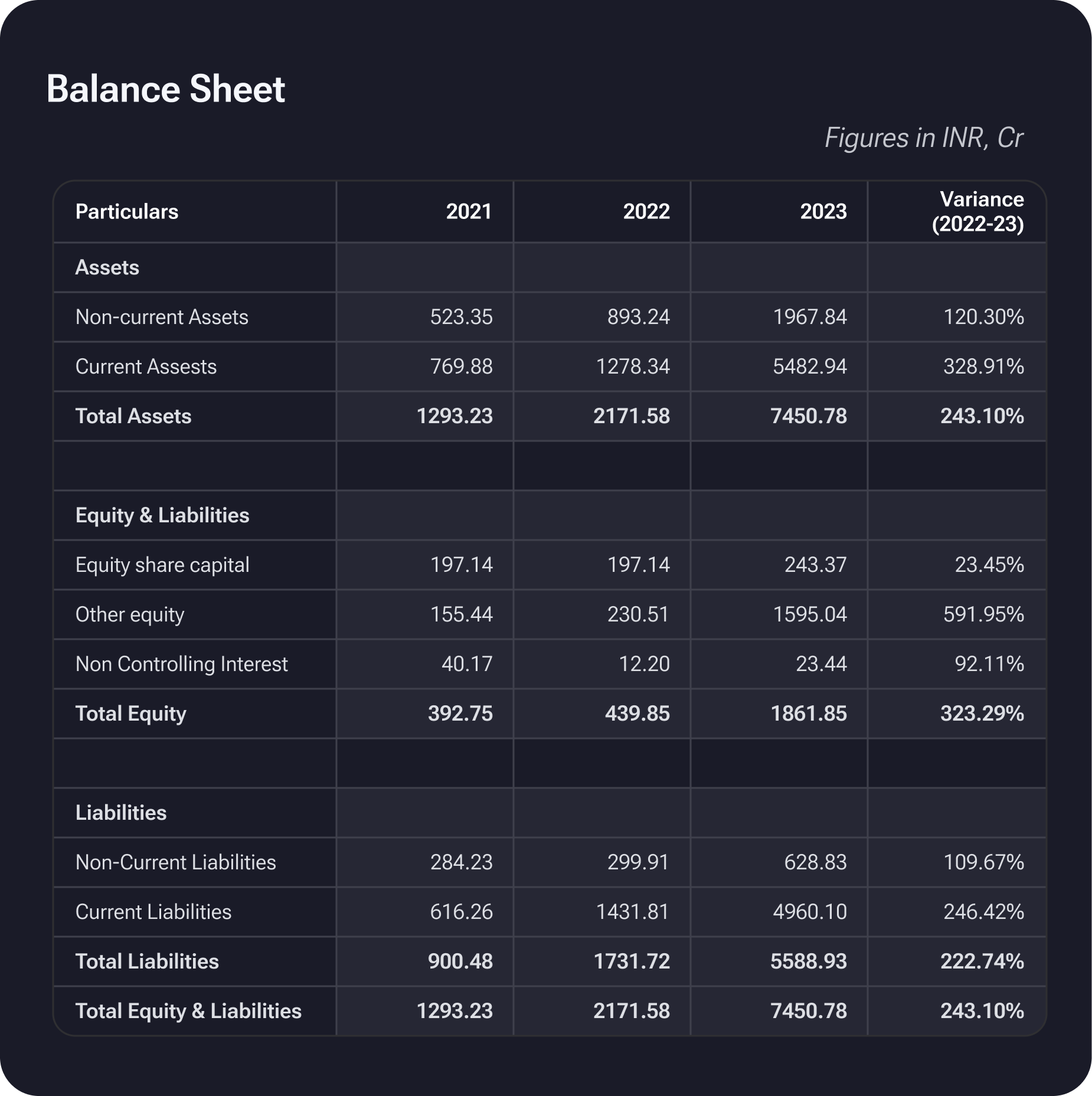Image resolution: width=1092 pixels, height=1096 pixels.
Task: Select the 2022 column header
Action: tap(646, 211)
